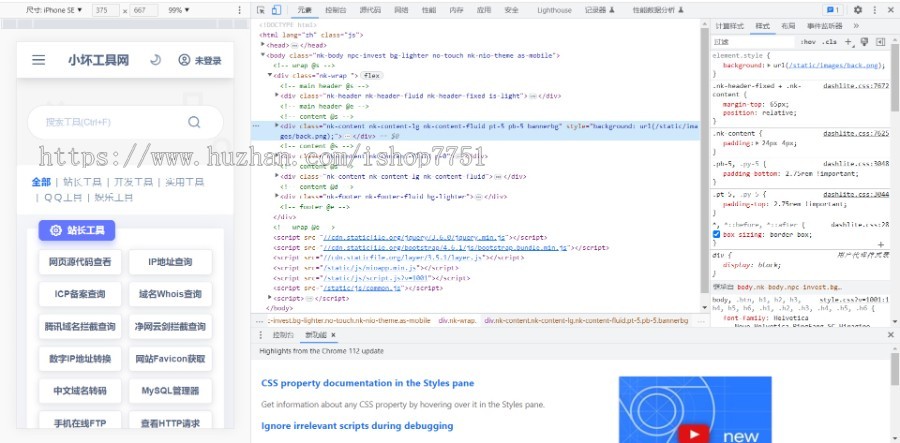Open CSS property documentation in the Styles pane link

point(367,383)
